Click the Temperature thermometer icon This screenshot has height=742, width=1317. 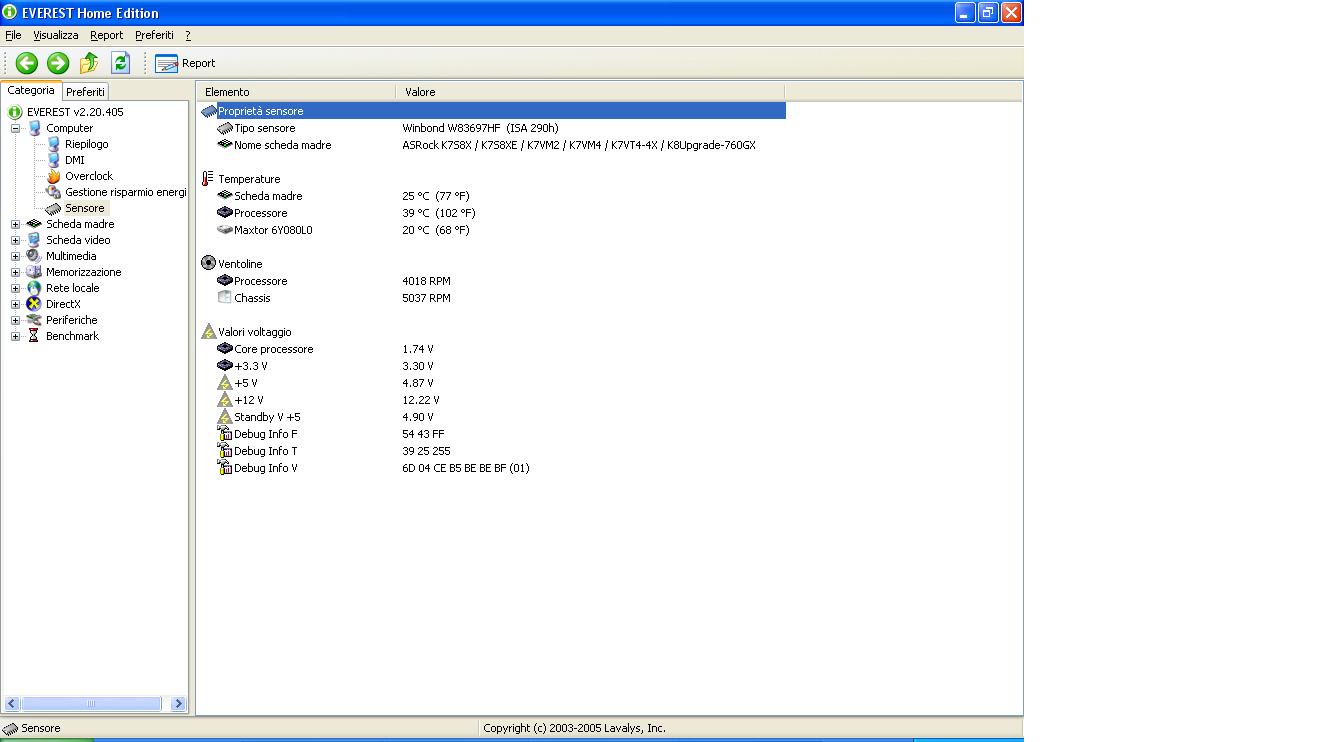click(208, 179)
